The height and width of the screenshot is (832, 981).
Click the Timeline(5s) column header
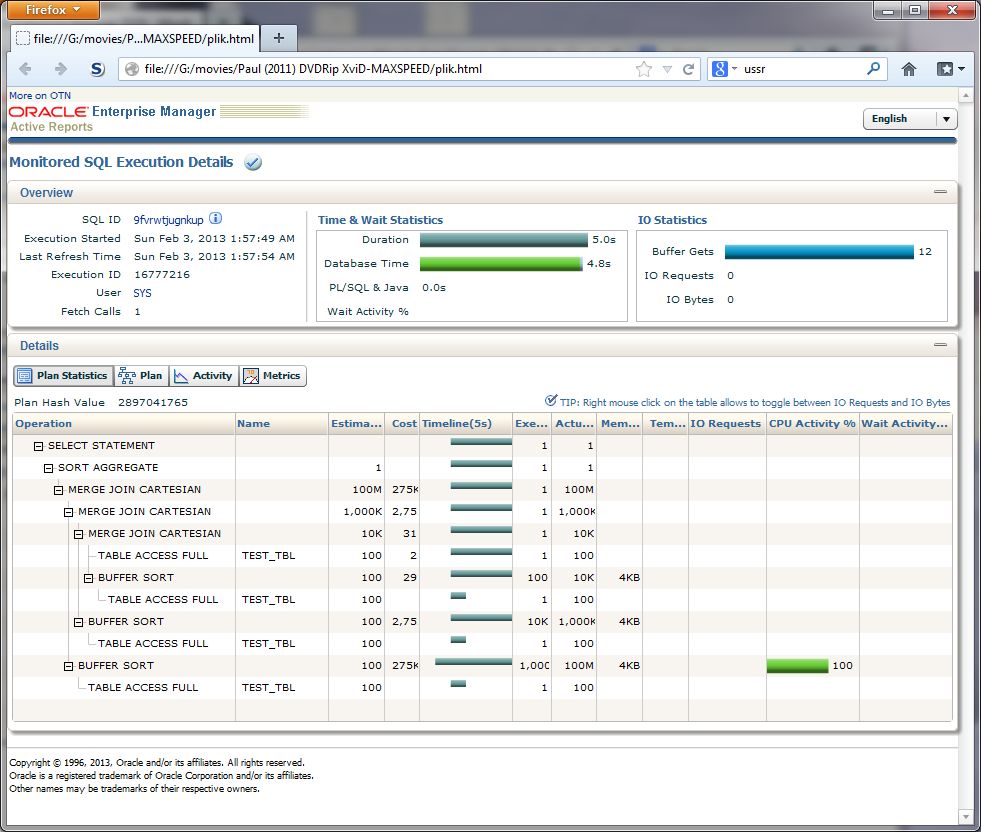[466, 424]
